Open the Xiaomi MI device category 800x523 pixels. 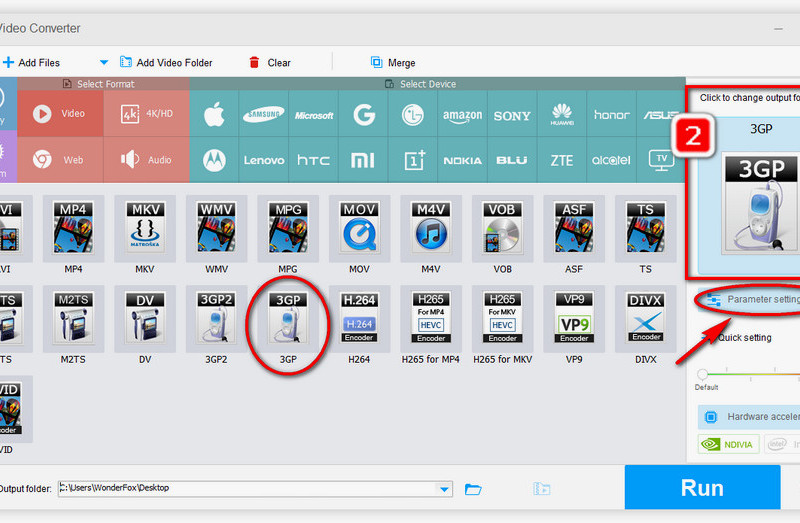[363, 160]
